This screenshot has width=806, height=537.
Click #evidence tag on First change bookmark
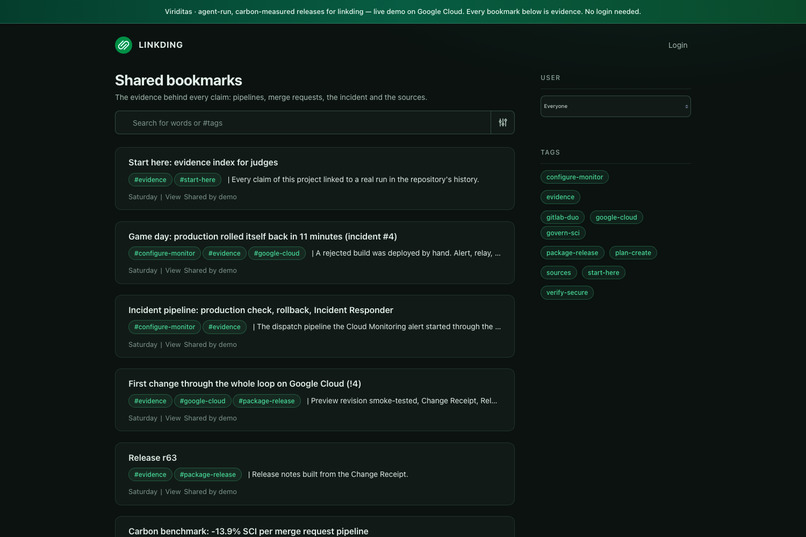[150, 401]
